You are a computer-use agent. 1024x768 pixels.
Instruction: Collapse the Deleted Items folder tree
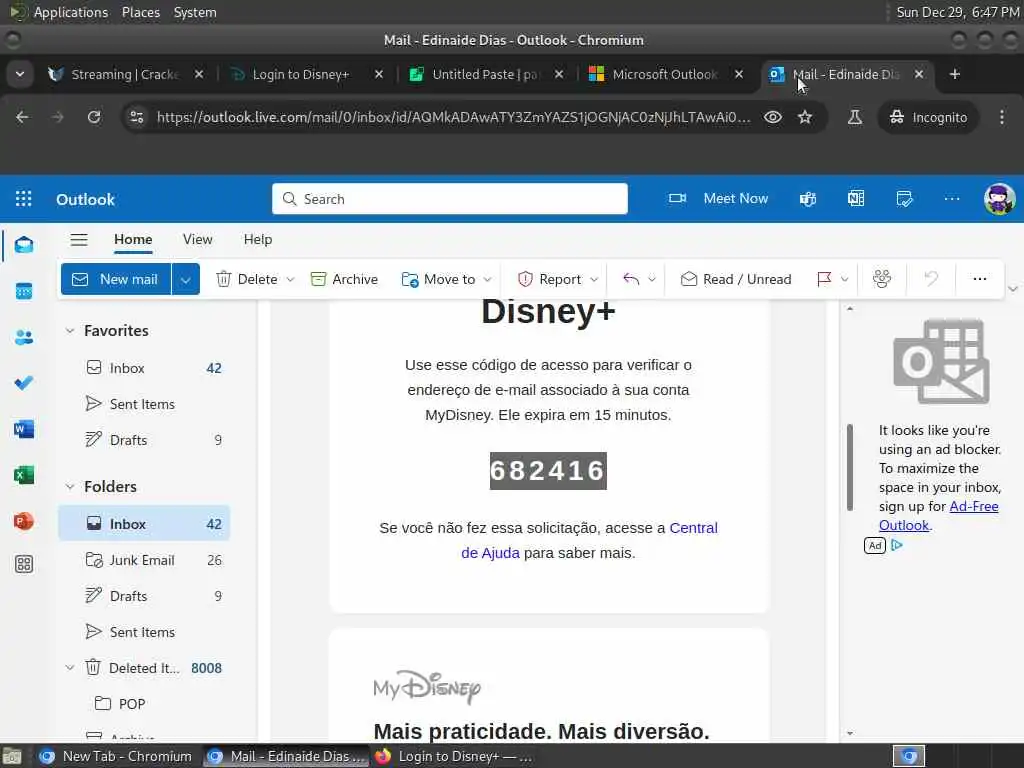tap(70, 668)
